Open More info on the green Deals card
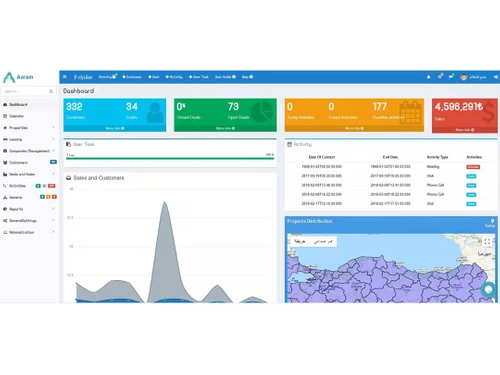The image size is (500, 375). tap(225, 128)
